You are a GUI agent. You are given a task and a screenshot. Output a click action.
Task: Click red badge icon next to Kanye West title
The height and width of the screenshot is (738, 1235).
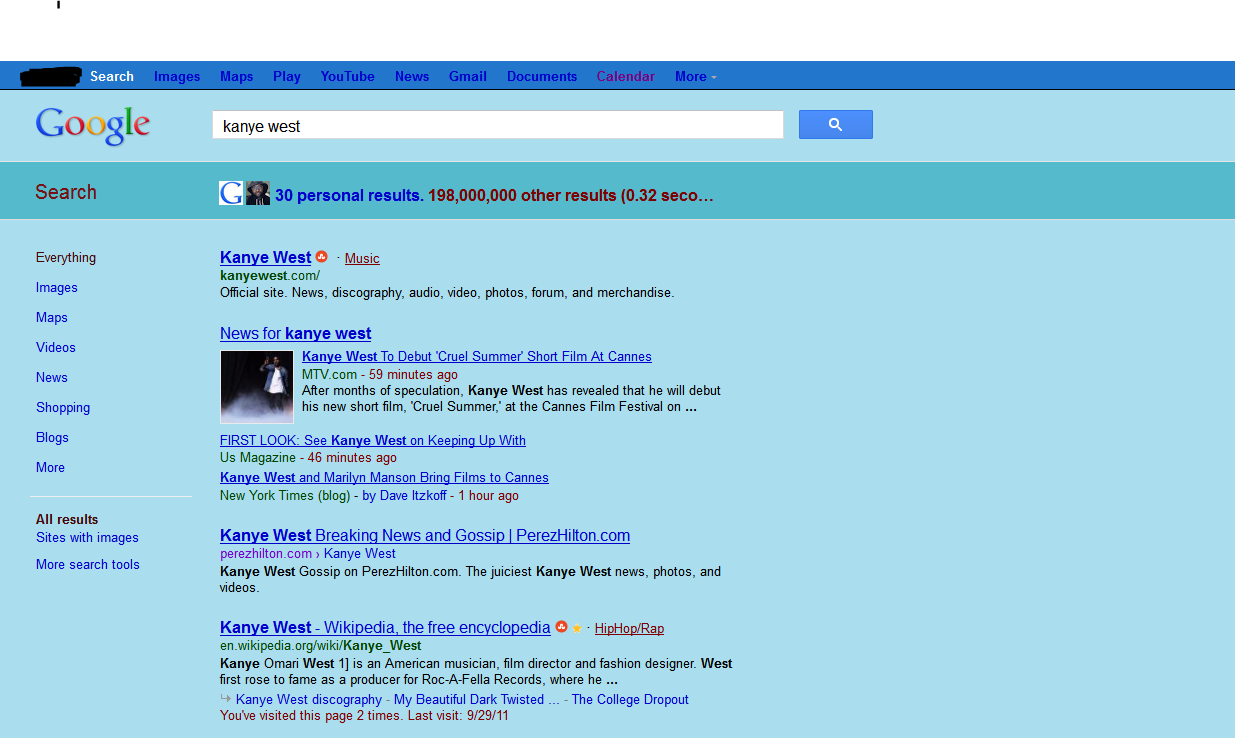(322, 257)
